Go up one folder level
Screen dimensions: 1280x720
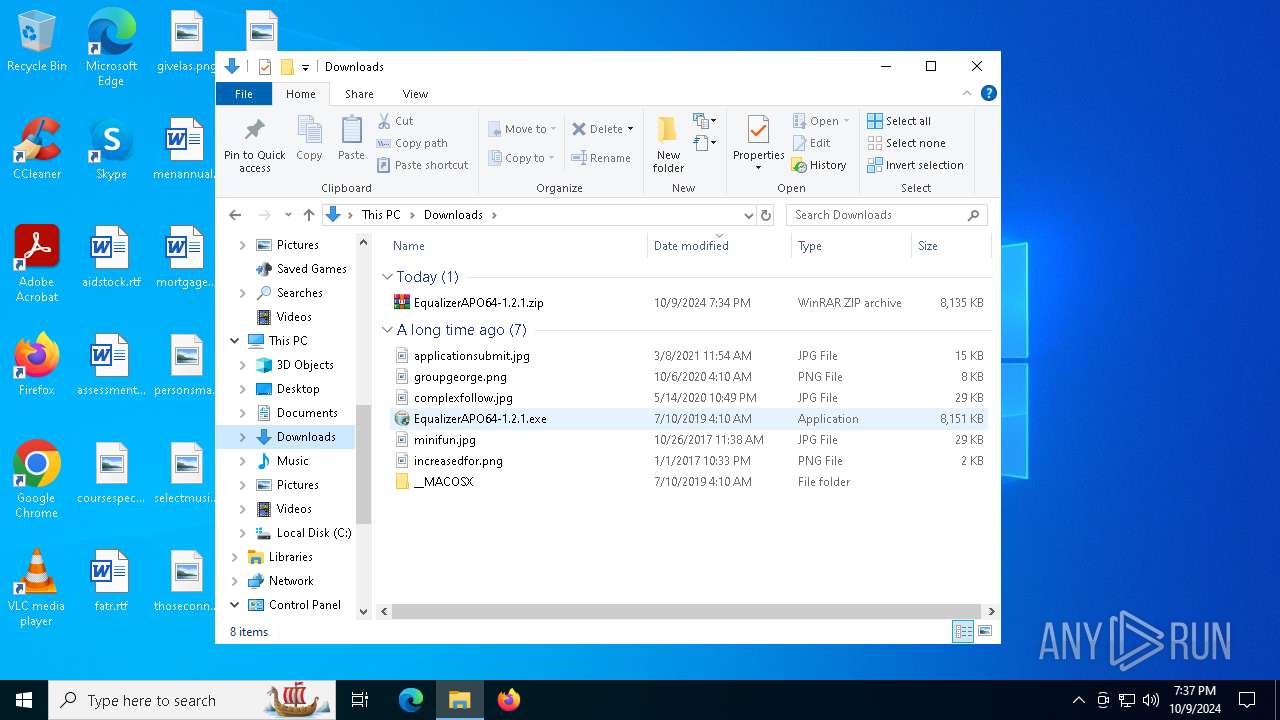point(309,215)
